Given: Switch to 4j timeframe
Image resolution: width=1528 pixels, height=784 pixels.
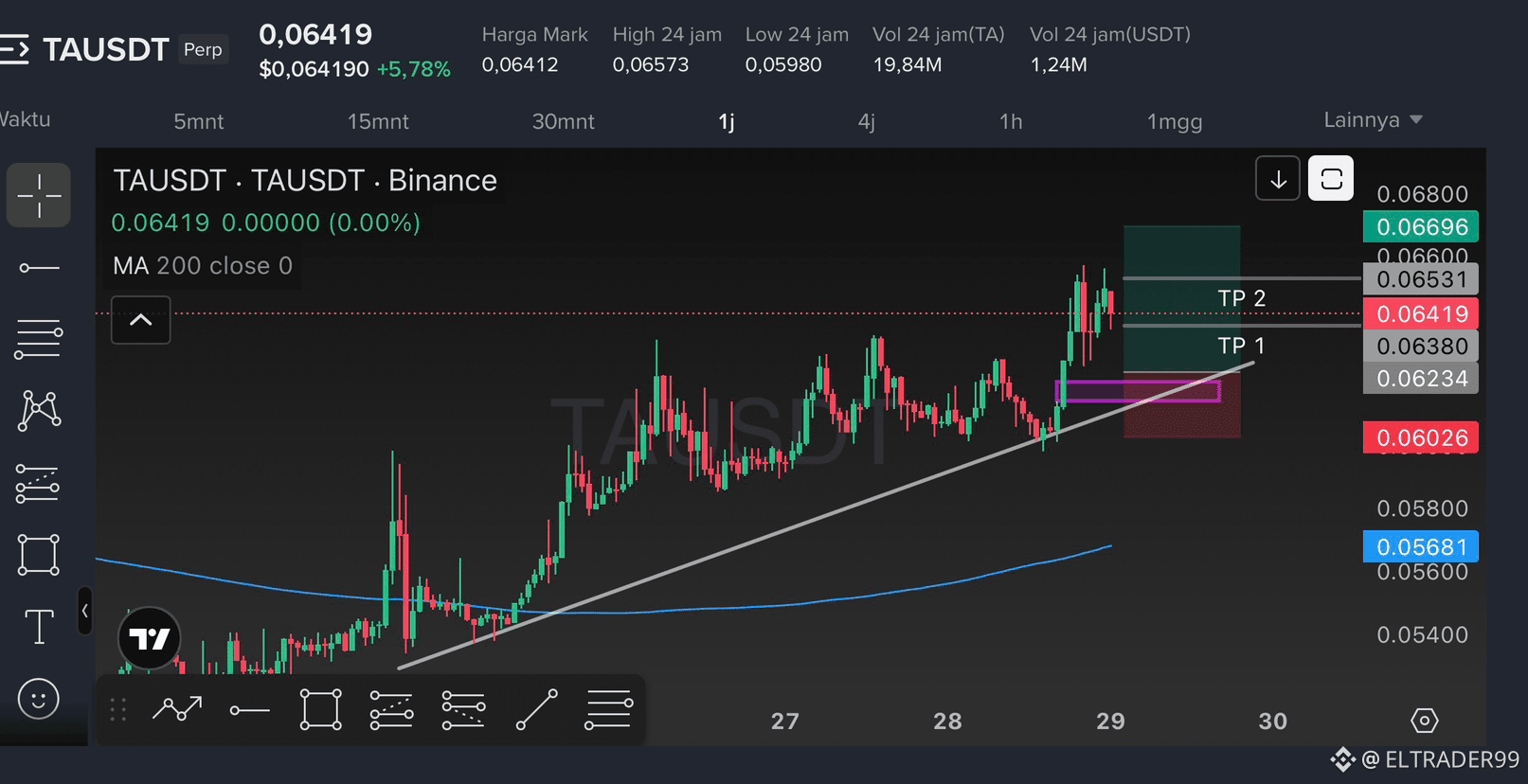Looking at the screenshot, I should pos(867,121).
